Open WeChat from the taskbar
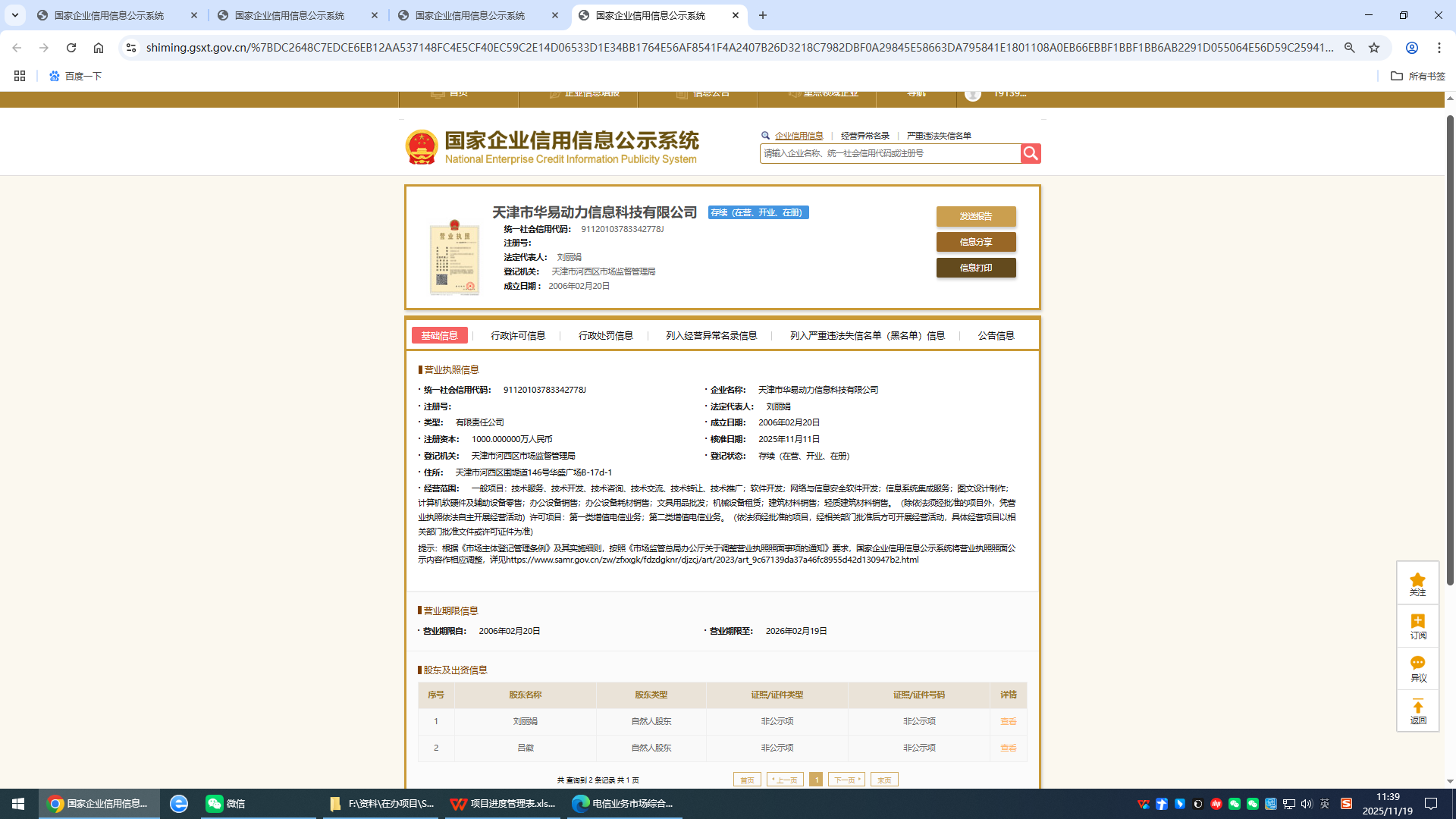 pyautogui.click(x=226, y=804)
